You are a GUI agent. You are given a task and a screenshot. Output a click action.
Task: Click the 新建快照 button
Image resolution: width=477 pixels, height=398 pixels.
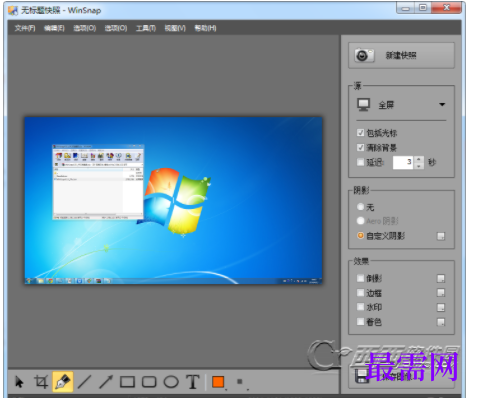(401, 55)
